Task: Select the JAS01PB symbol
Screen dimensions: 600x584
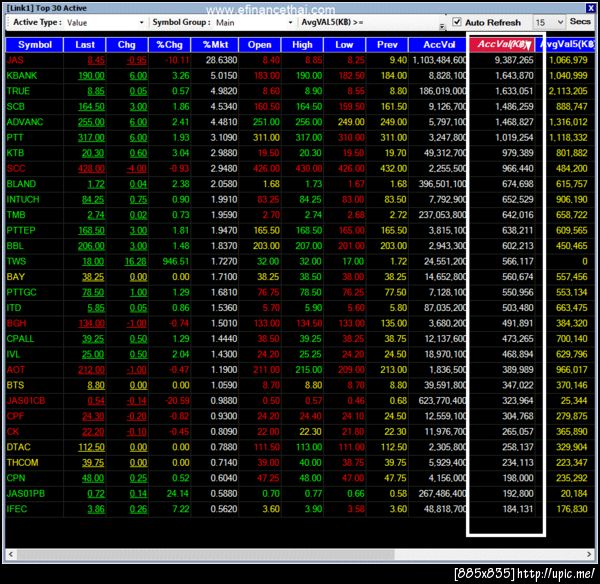Action: (x=26, y=494)
